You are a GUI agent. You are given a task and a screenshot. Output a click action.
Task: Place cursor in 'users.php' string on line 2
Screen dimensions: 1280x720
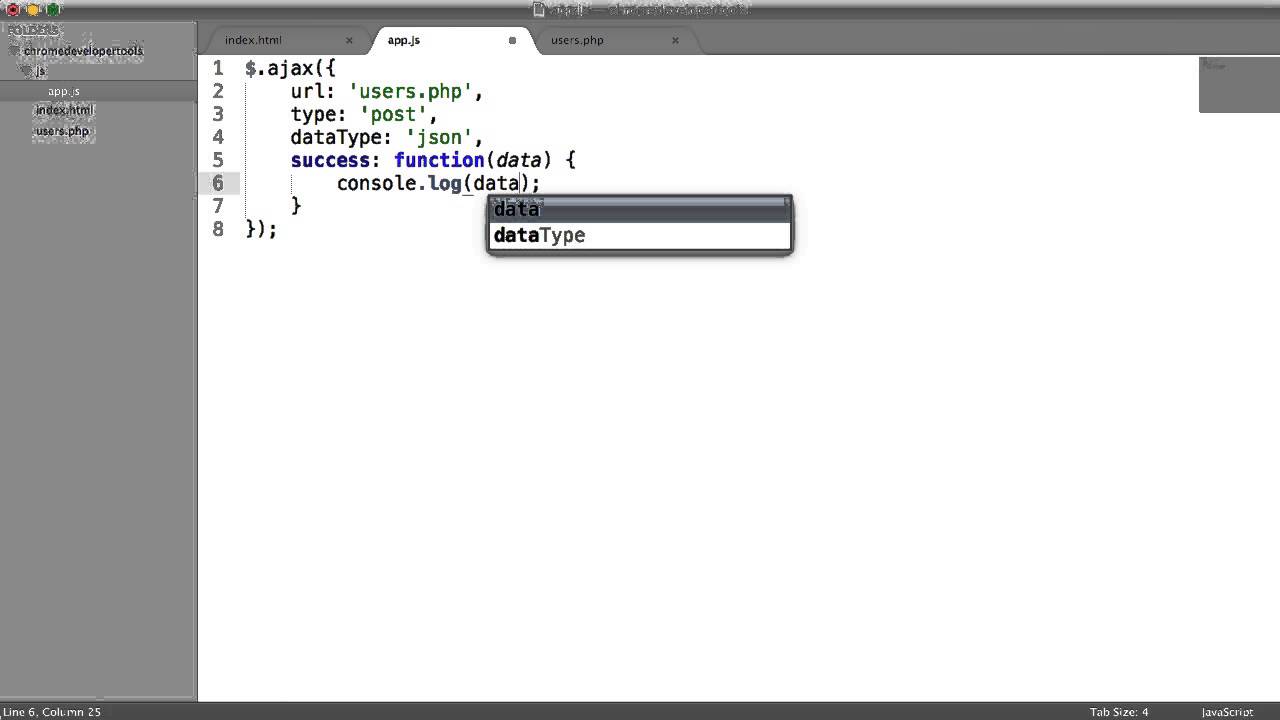pos(410,92)
